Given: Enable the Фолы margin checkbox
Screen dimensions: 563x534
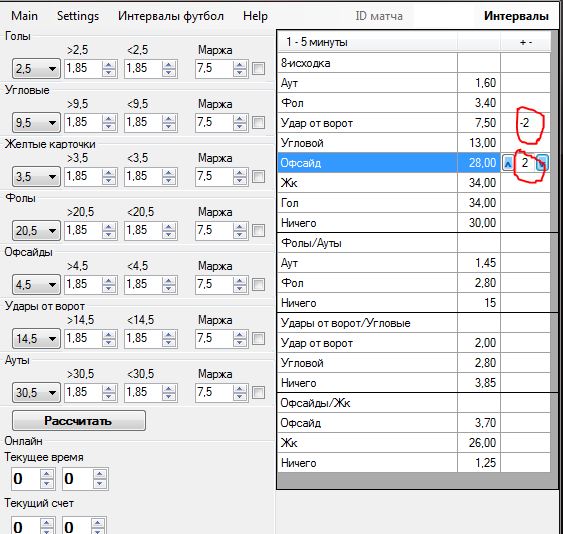Looking at the screenshot, I should pos(259,230).
